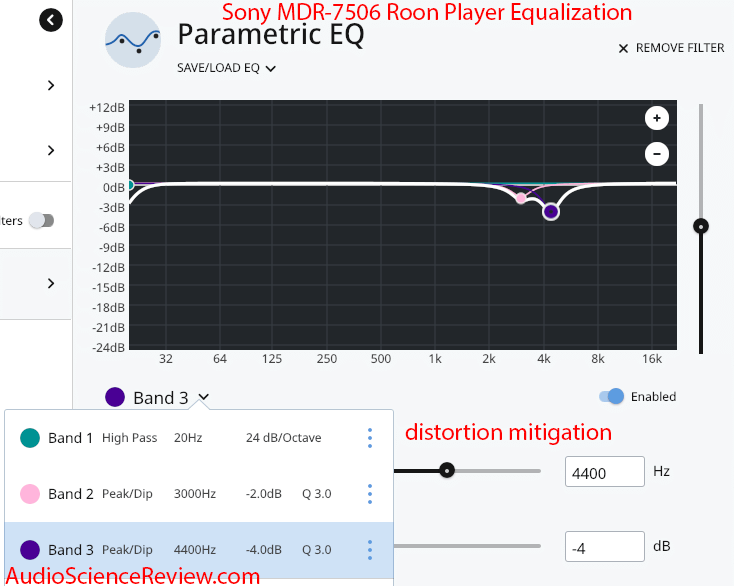Click the teal Band 1 color dot
The width and height of the screenshot is (734, 586).
(x=30, y=438)
